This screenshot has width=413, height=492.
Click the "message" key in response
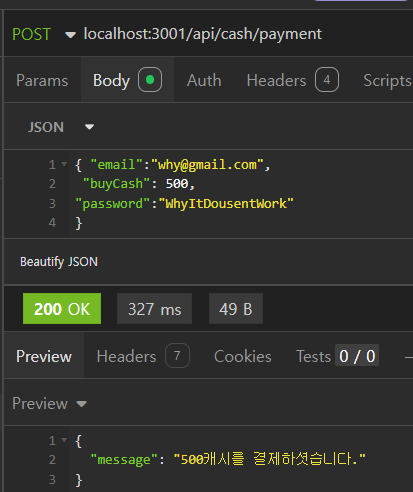point(124,460)
